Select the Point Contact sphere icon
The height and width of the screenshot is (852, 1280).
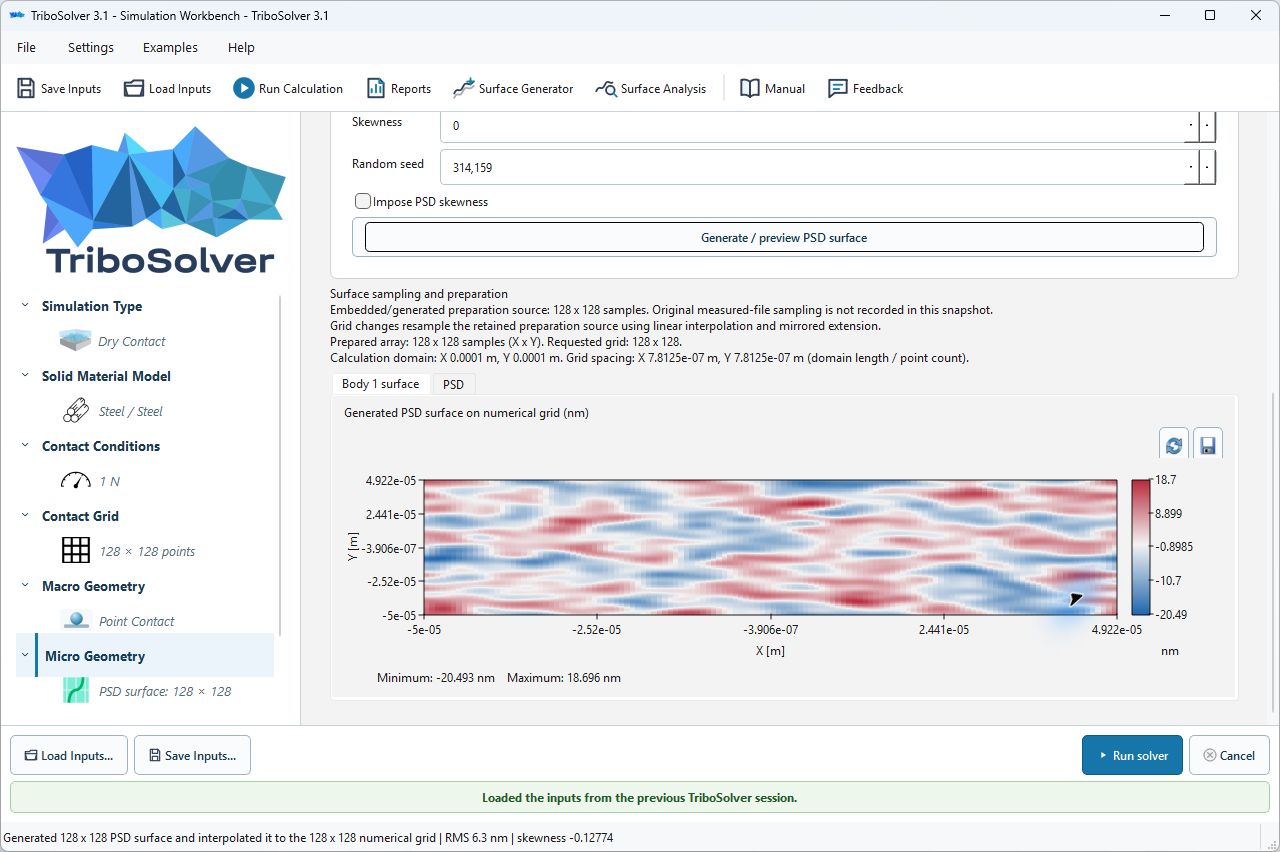tap(76, 621)
